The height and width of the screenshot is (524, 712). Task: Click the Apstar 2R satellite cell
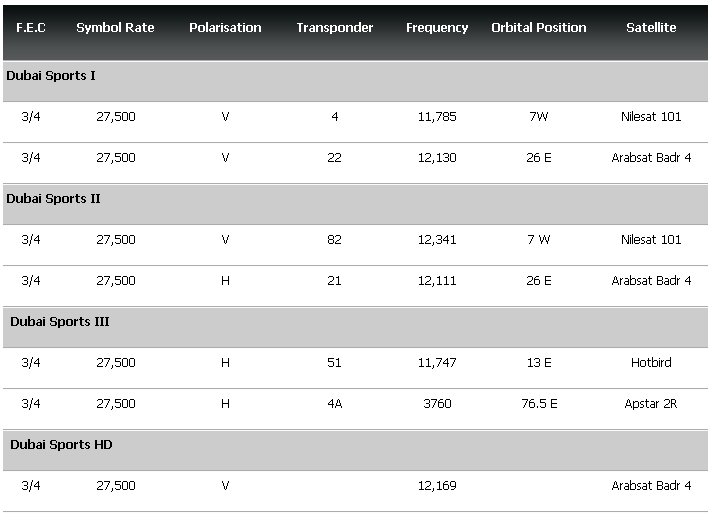click(x=651, y=404)
